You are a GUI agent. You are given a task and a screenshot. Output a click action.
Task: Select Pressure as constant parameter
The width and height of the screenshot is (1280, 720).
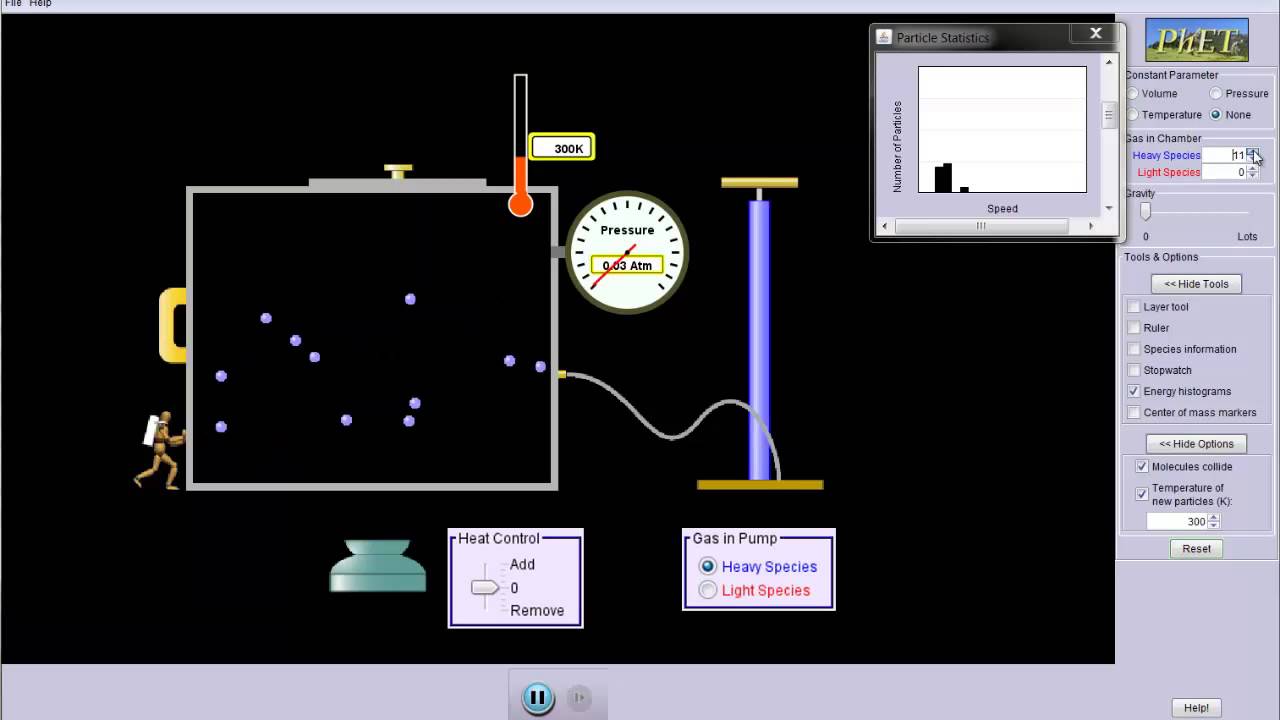point(1216,94)
